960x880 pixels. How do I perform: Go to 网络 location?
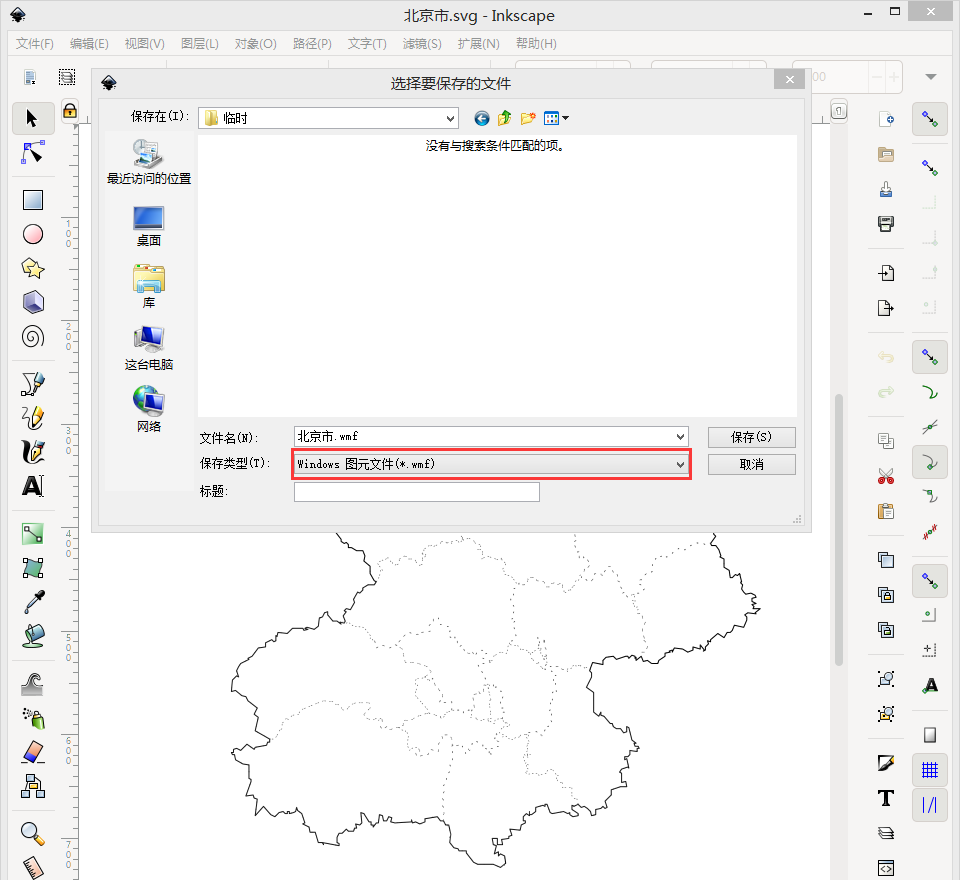point(149,409)
